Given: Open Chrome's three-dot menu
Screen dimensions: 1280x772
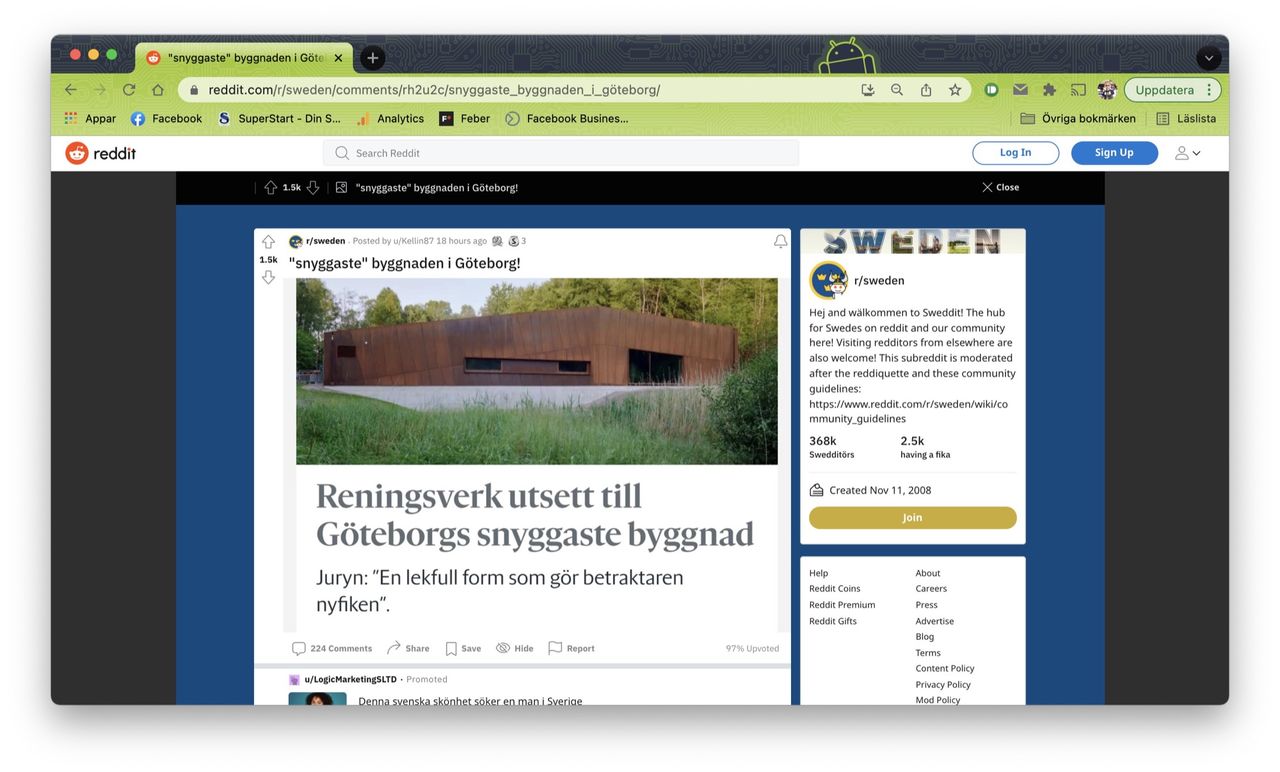Looking at the screenshot, I should pos(1209,89).
